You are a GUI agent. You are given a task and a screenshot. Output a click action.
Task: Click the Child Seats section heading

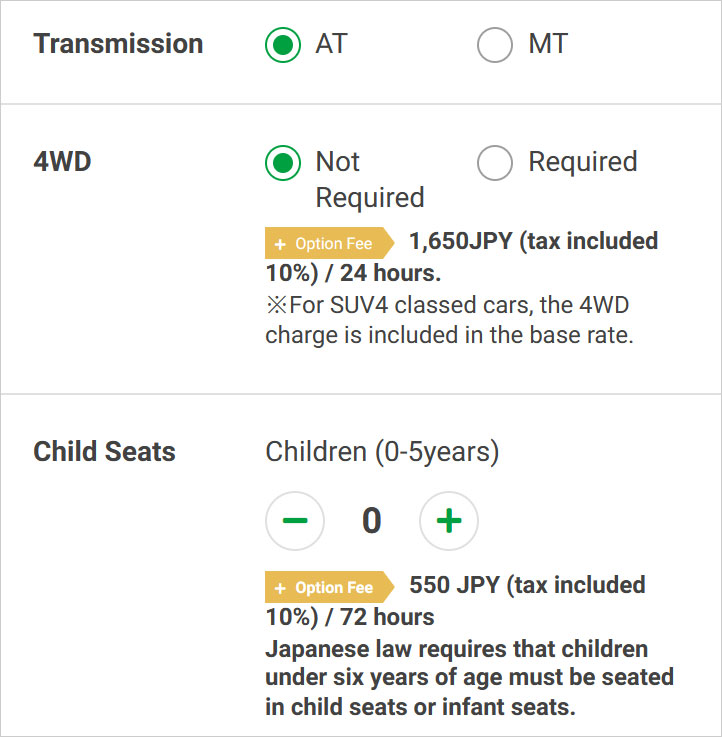pyautogui.click(x=104, y=452)
